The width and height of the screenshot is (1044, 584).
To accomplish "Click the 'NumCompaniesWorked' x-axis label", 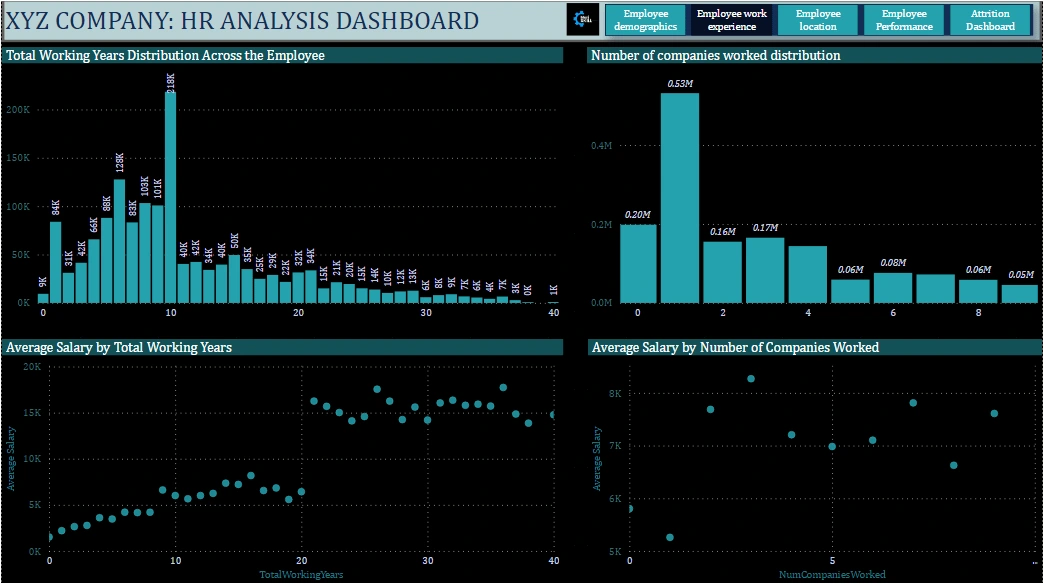I will [832, 574].
